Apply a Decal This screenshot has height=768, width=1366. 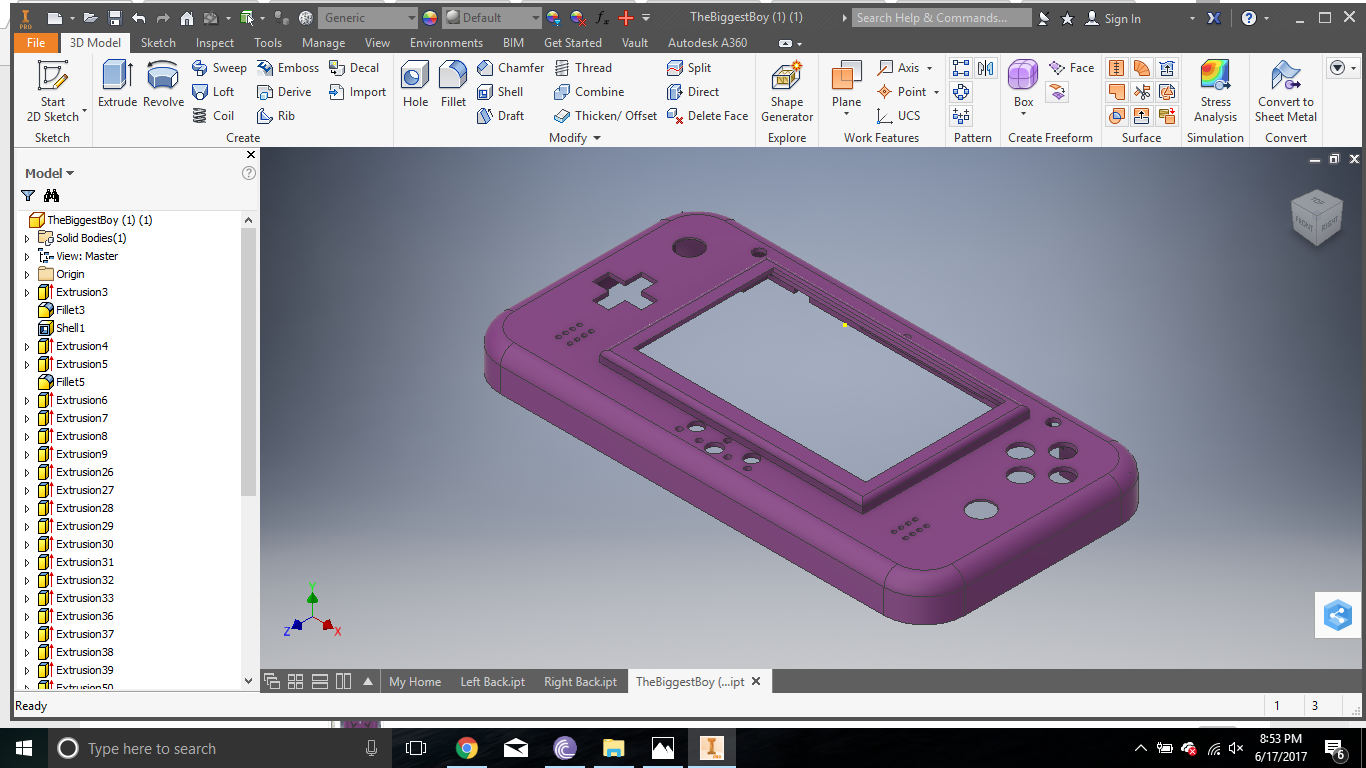(x=354, y=68)
